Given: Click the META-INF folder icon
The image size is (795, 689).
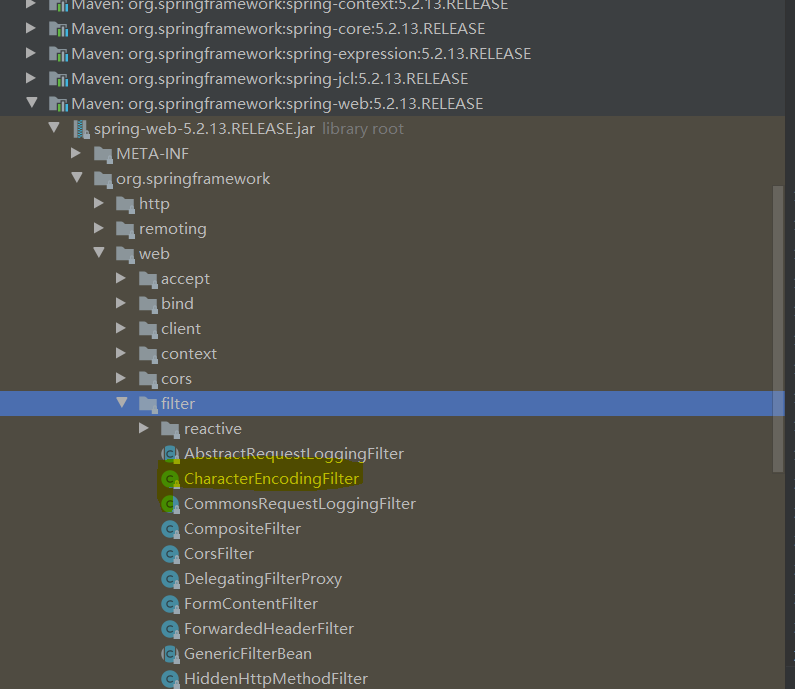Looking at the screenshot, I should click(103, 154).
